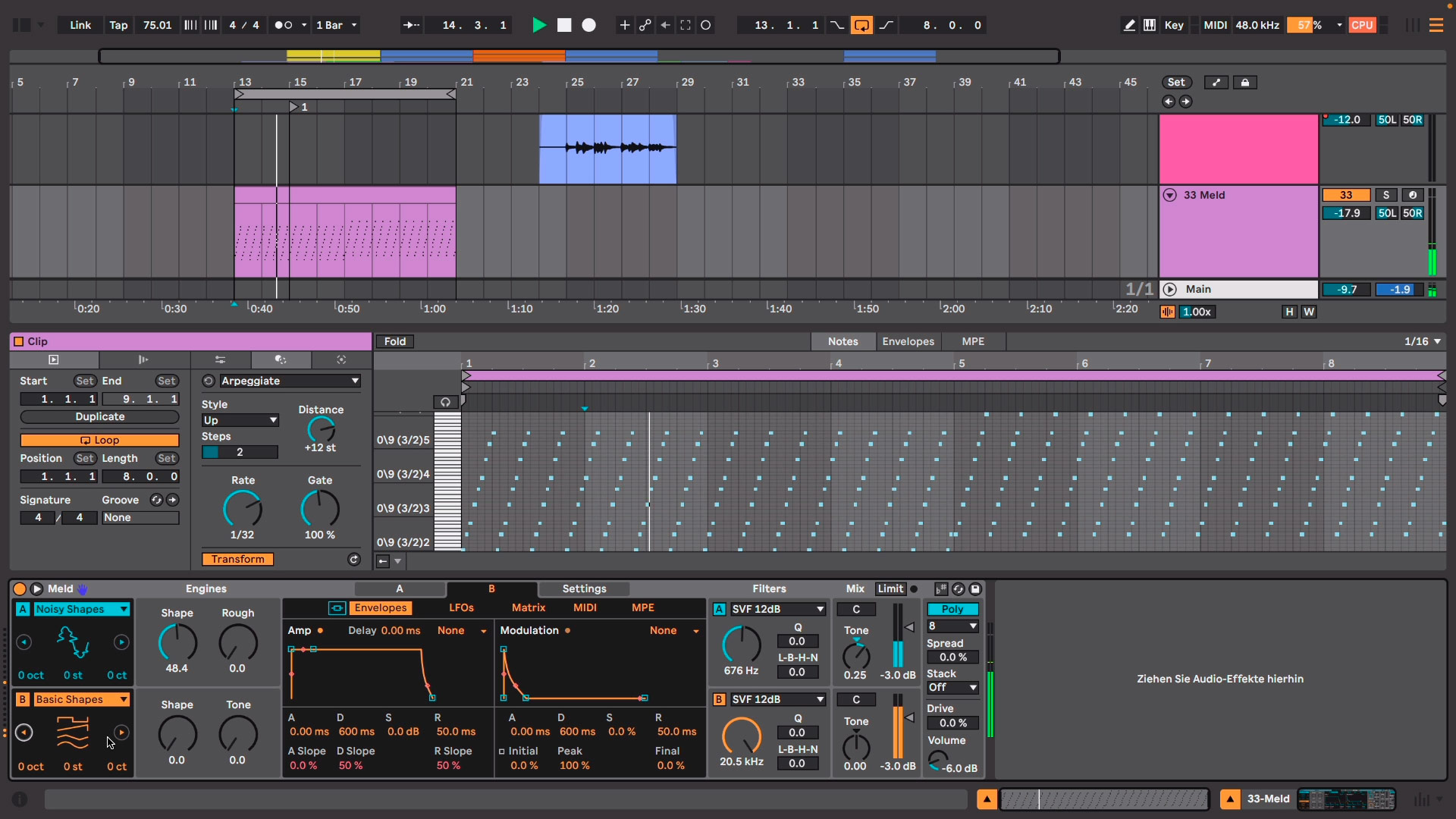Viewport: 1456px width, 819px height.
Task: Click the Duplicate clip region button
Action: [x=99, y=416]
